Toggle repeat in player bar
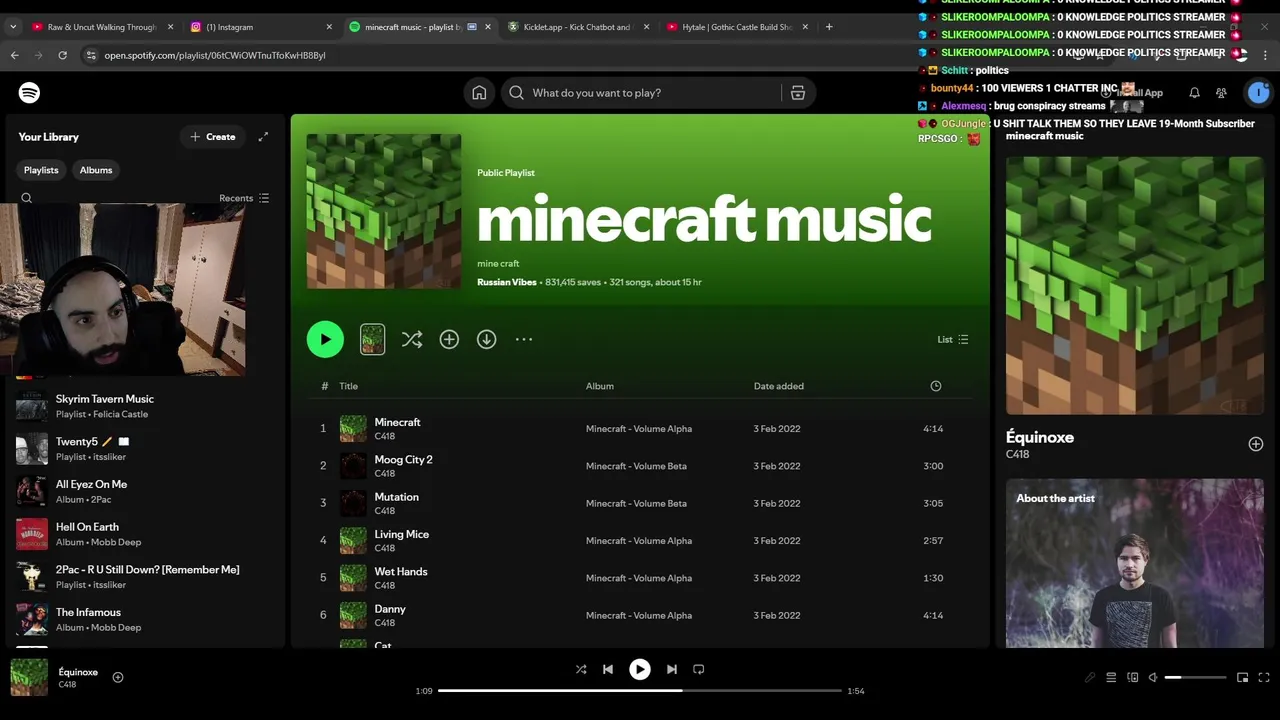 [699, 670]
